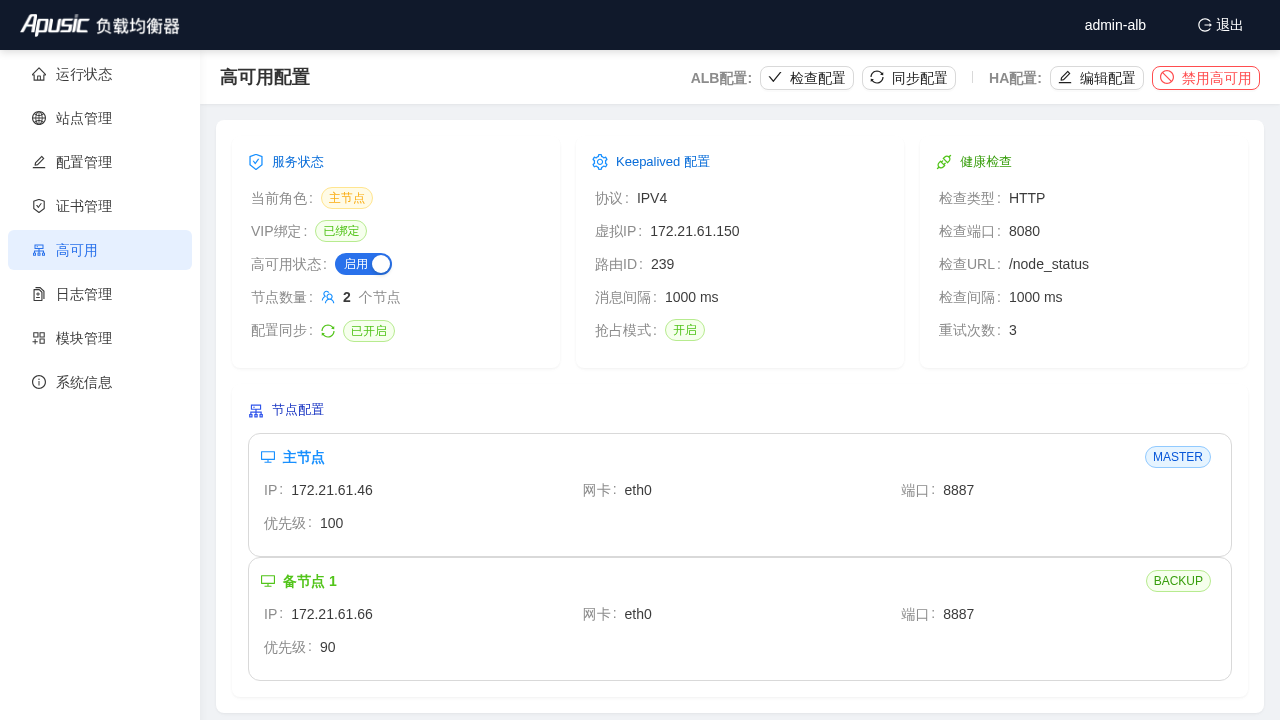The width and height of the screenshot is (1280, 720).
Task: Click the BACKUP badge on 备节点 1
Action: [1178, 581]
